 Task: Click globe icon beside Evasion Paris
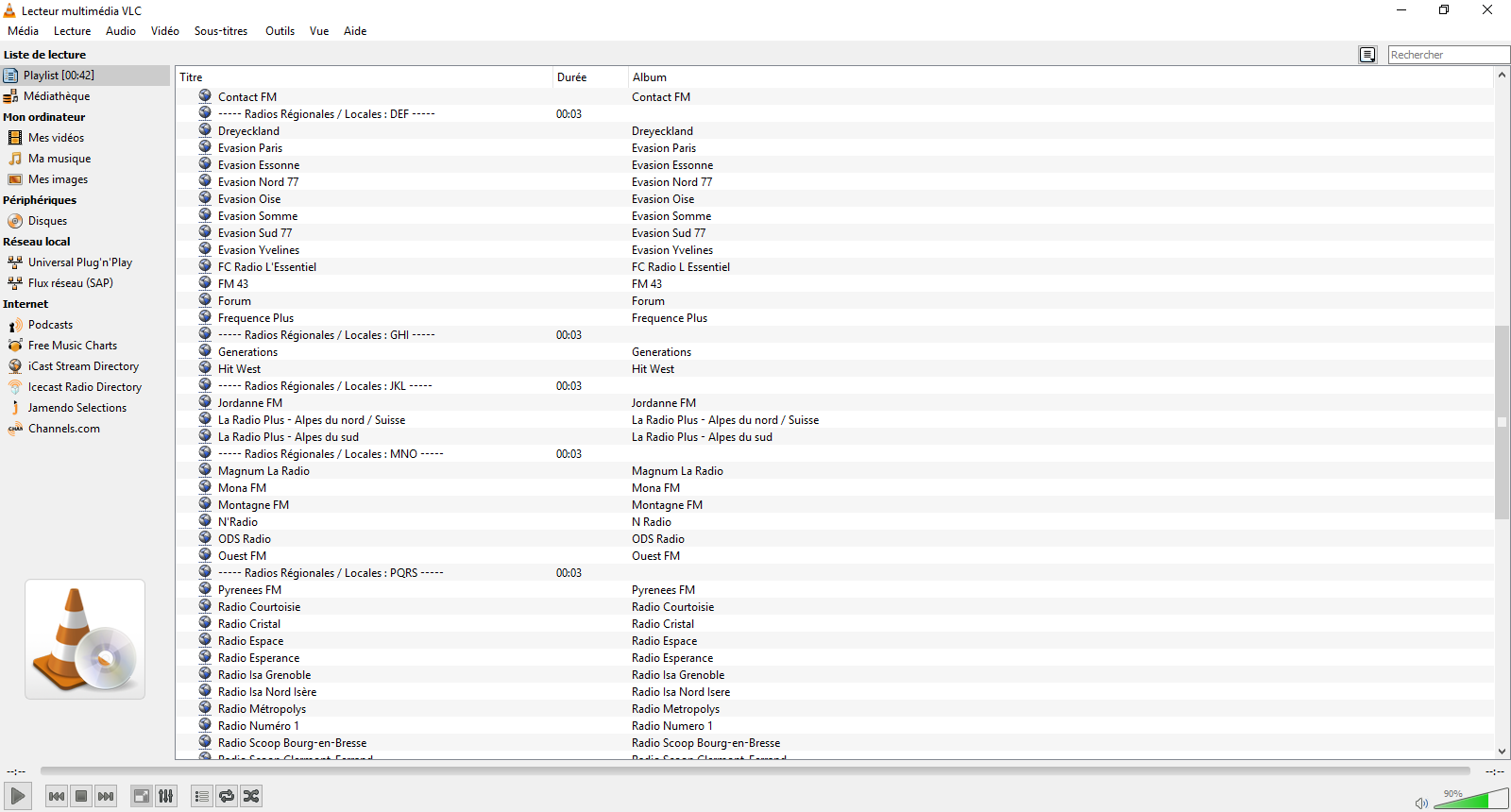[205, 146]
